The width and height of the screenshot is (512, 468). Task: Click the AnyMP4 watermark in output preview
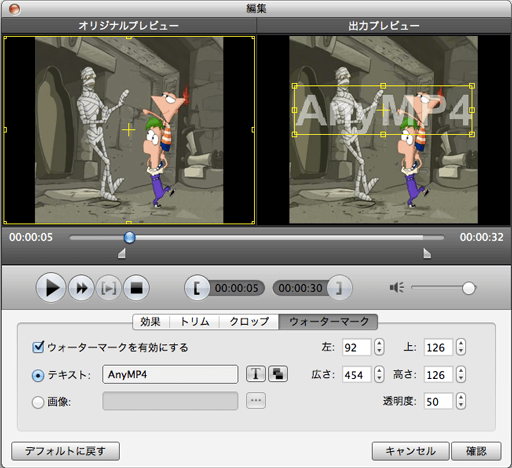tap(383, 110)
